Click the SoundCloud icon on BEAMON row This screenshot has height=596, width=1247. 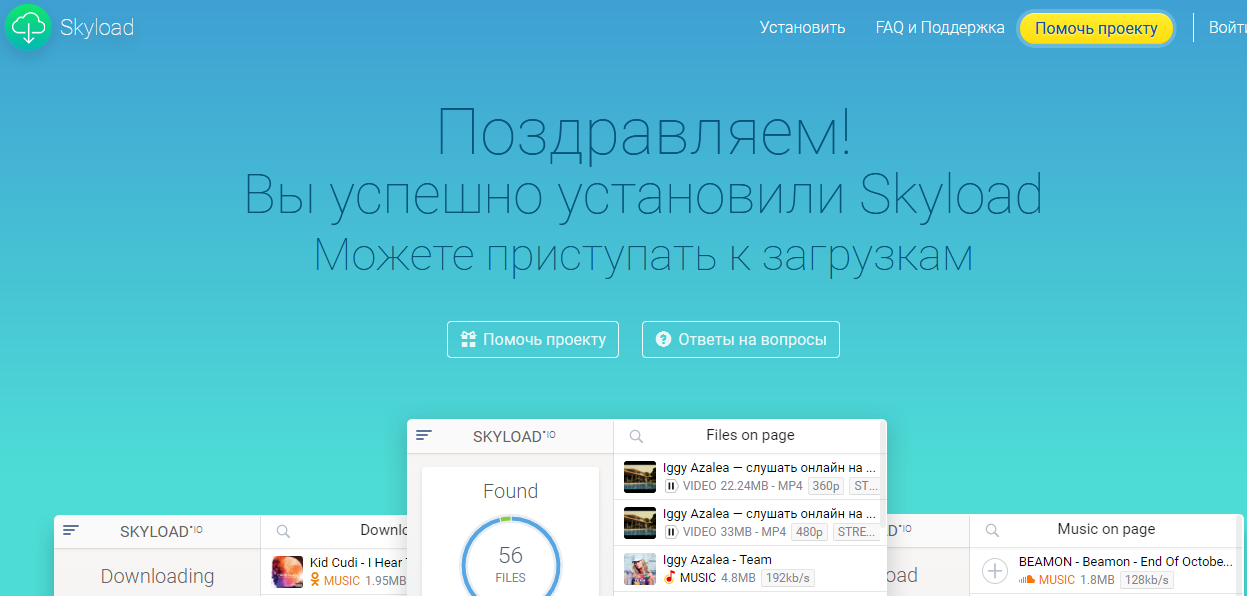[1027, 580]
